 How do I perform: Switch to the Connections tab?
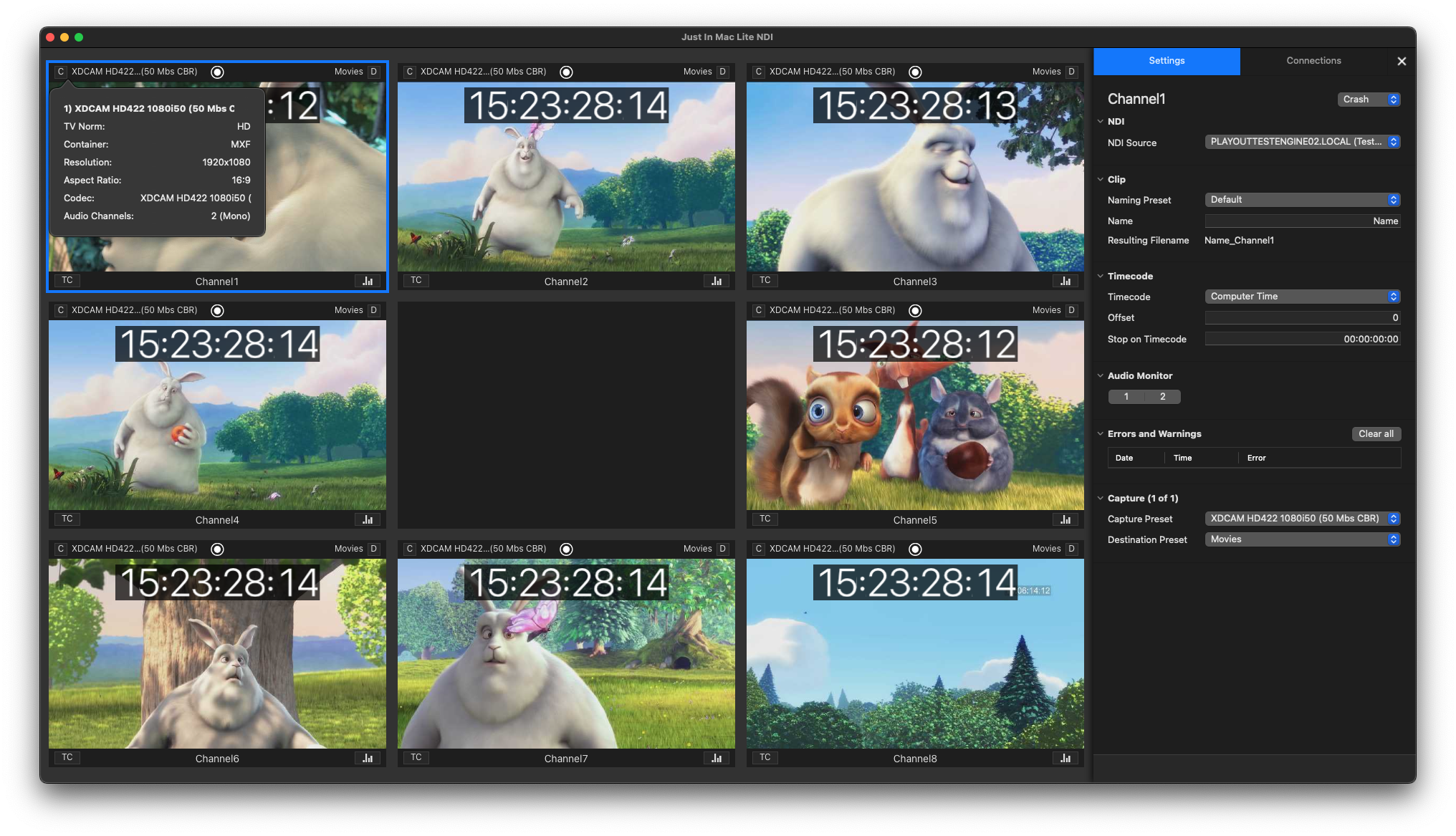[1313, 61]
